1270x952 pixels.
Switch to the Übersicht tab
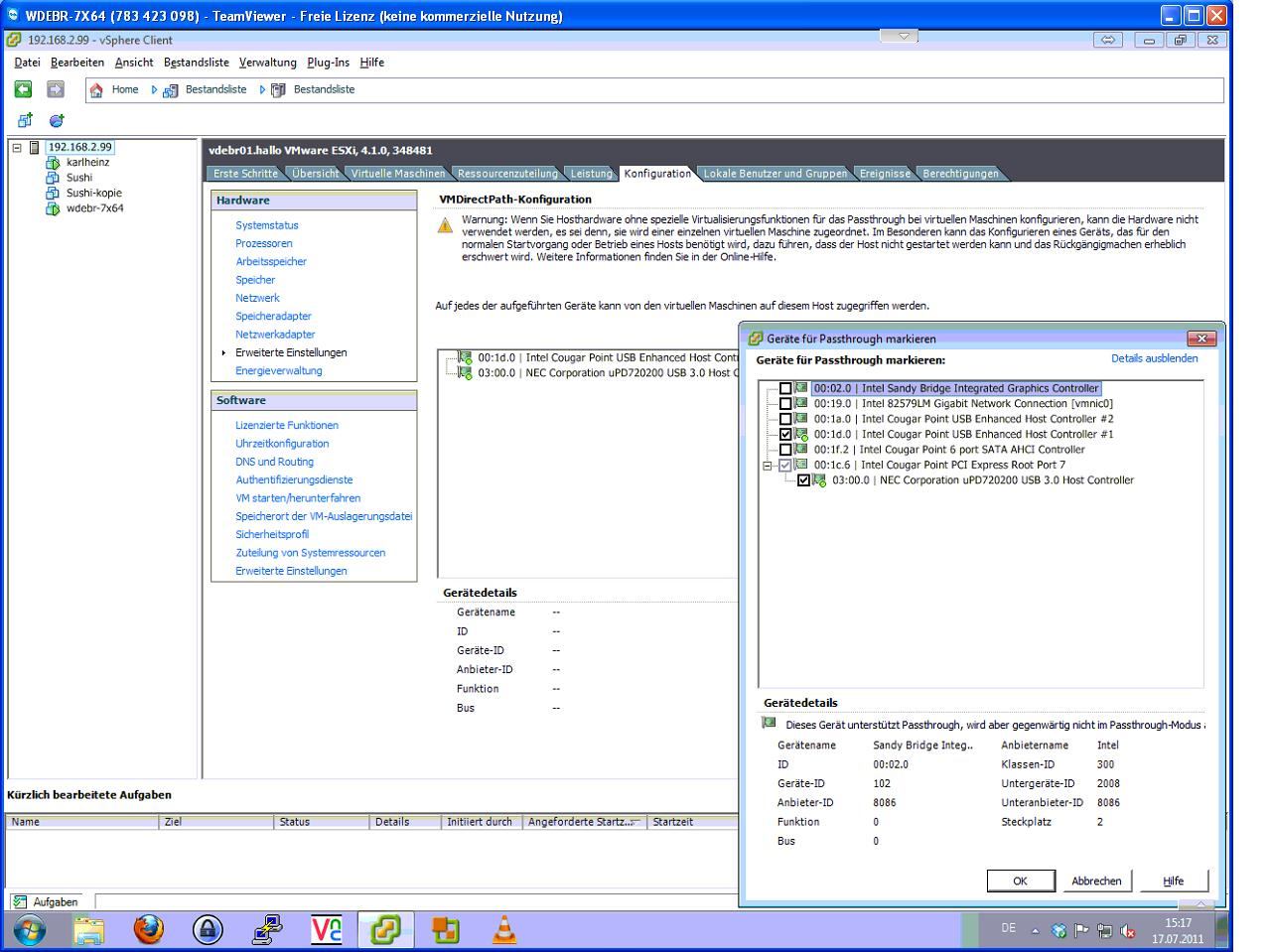tap(315, 174)
